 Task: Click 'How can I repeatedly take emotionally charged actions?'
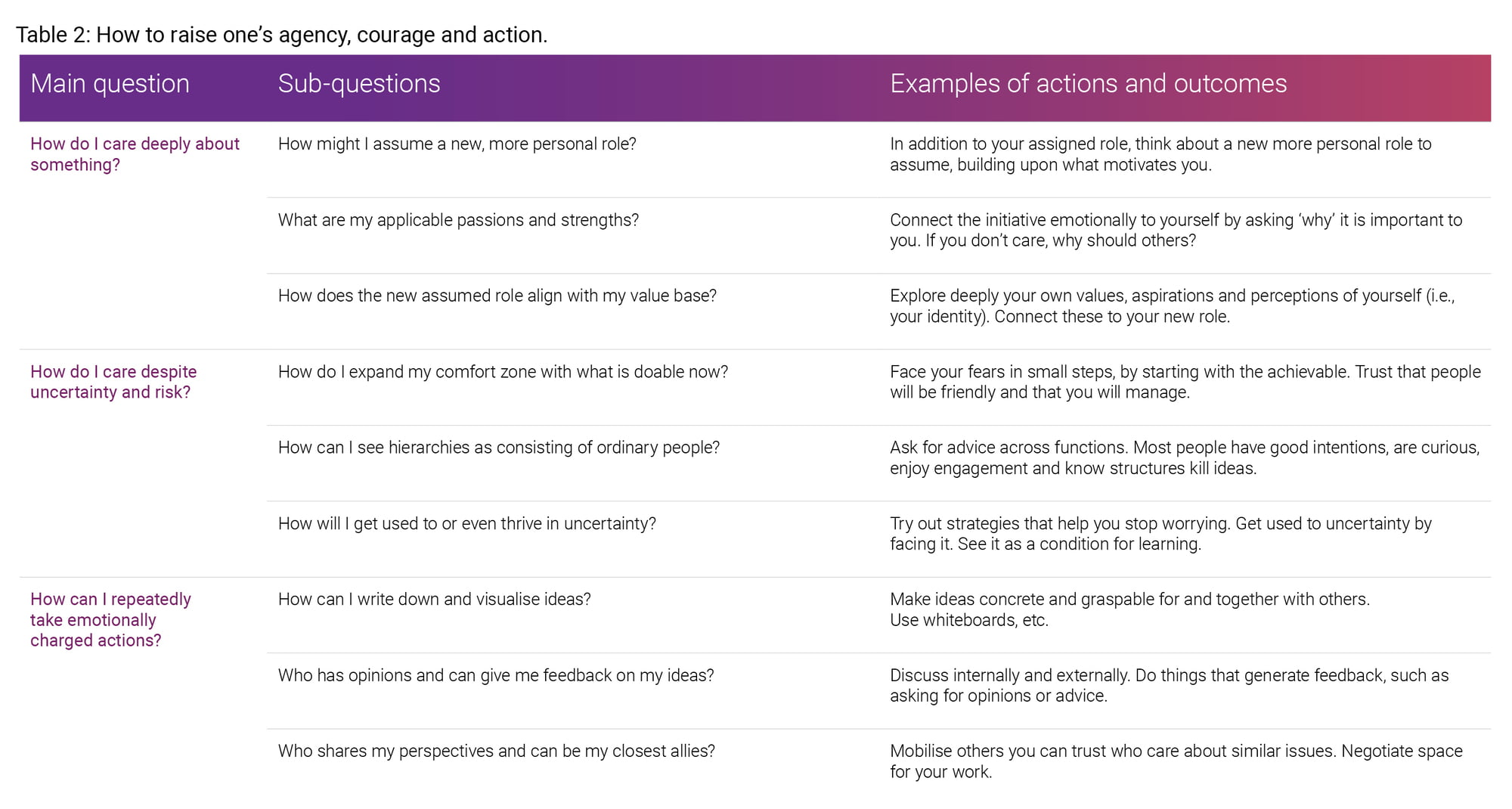pyautogui.click(x=110, y=619)
